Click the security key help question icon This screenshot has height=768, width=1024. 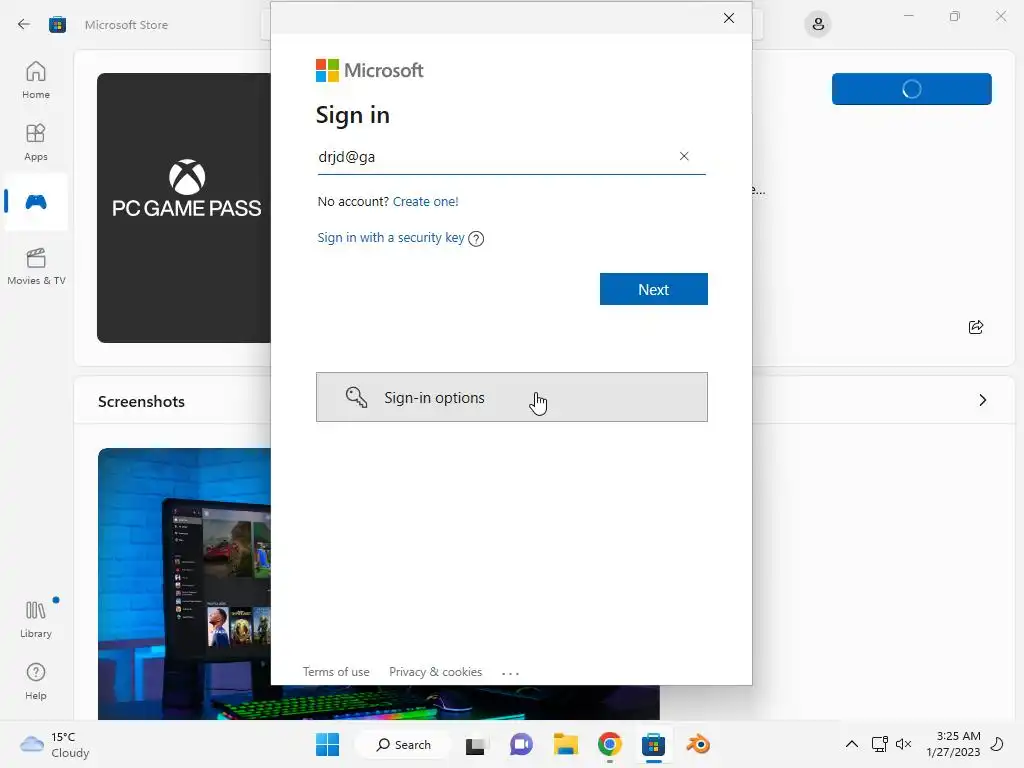tap(476, 238)
